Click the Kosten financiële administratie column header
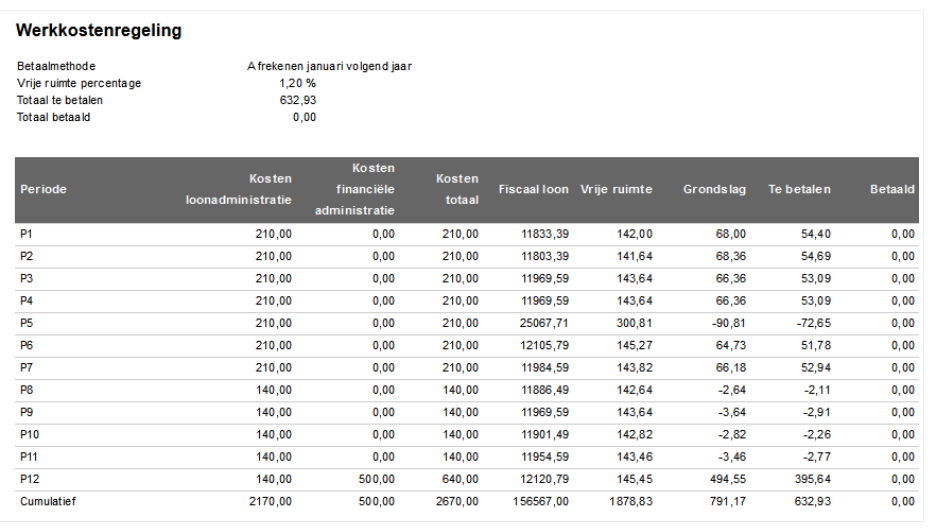Image resolution: width=940 pixels, height=531 pixels. pos(355,189)
